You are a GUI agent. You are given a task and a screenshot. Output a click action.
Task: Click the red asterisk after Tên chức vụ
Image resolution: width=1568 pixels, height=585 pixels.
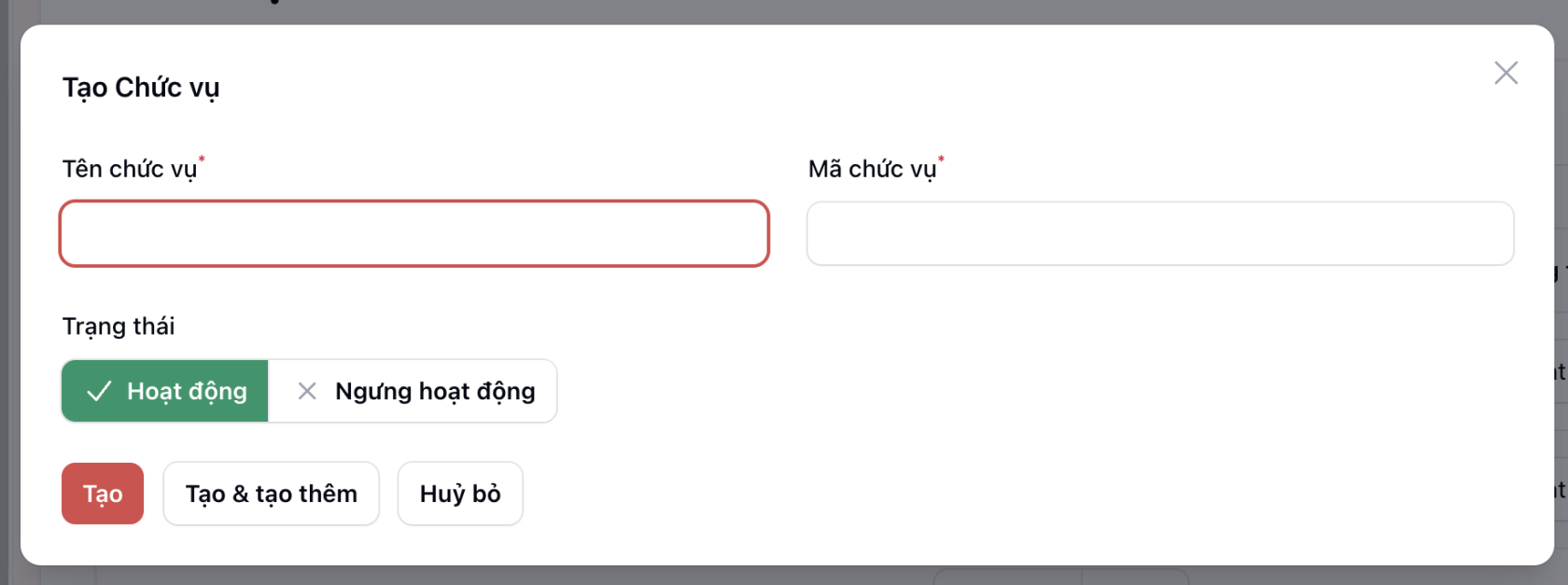pos(202,160)
